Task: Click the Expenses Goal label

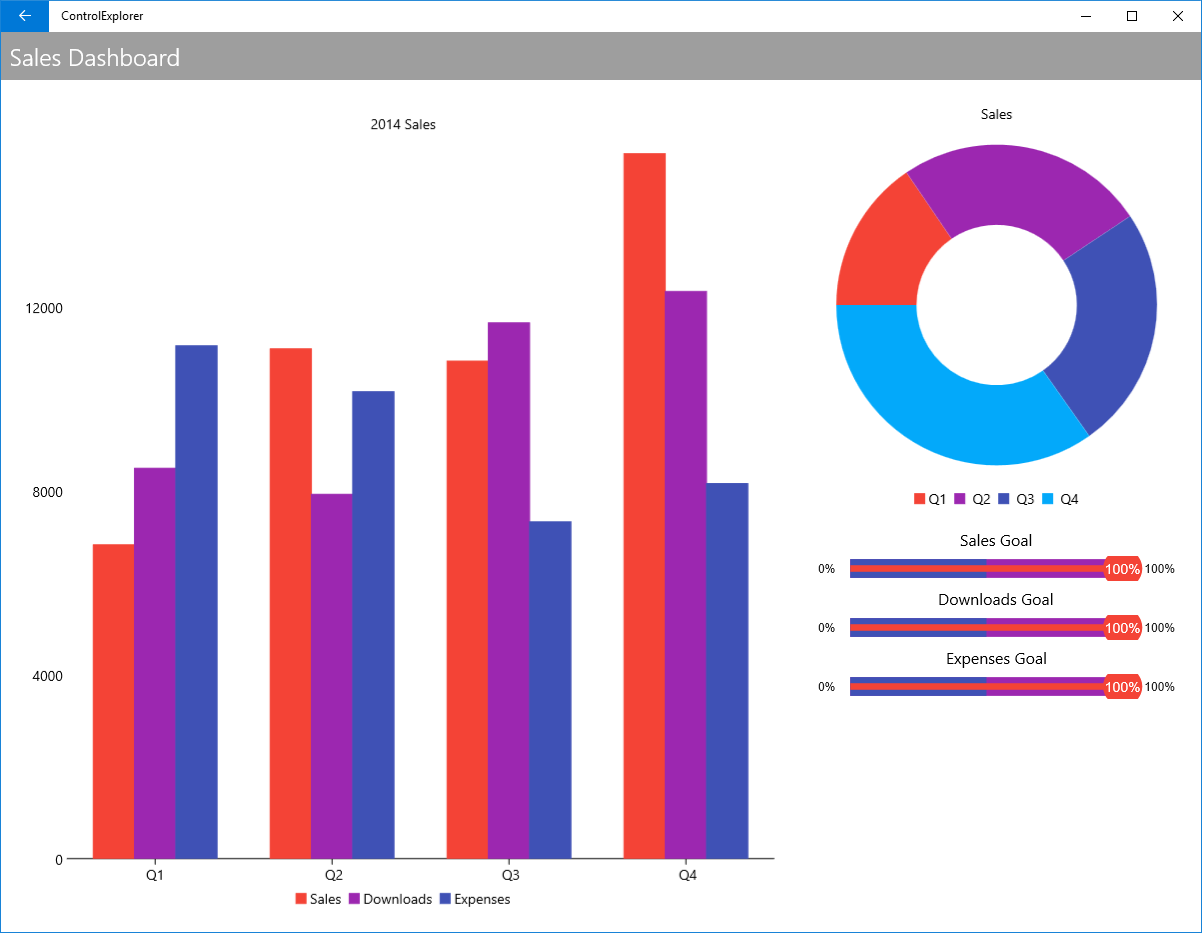Action: click(x=996, y=659)
